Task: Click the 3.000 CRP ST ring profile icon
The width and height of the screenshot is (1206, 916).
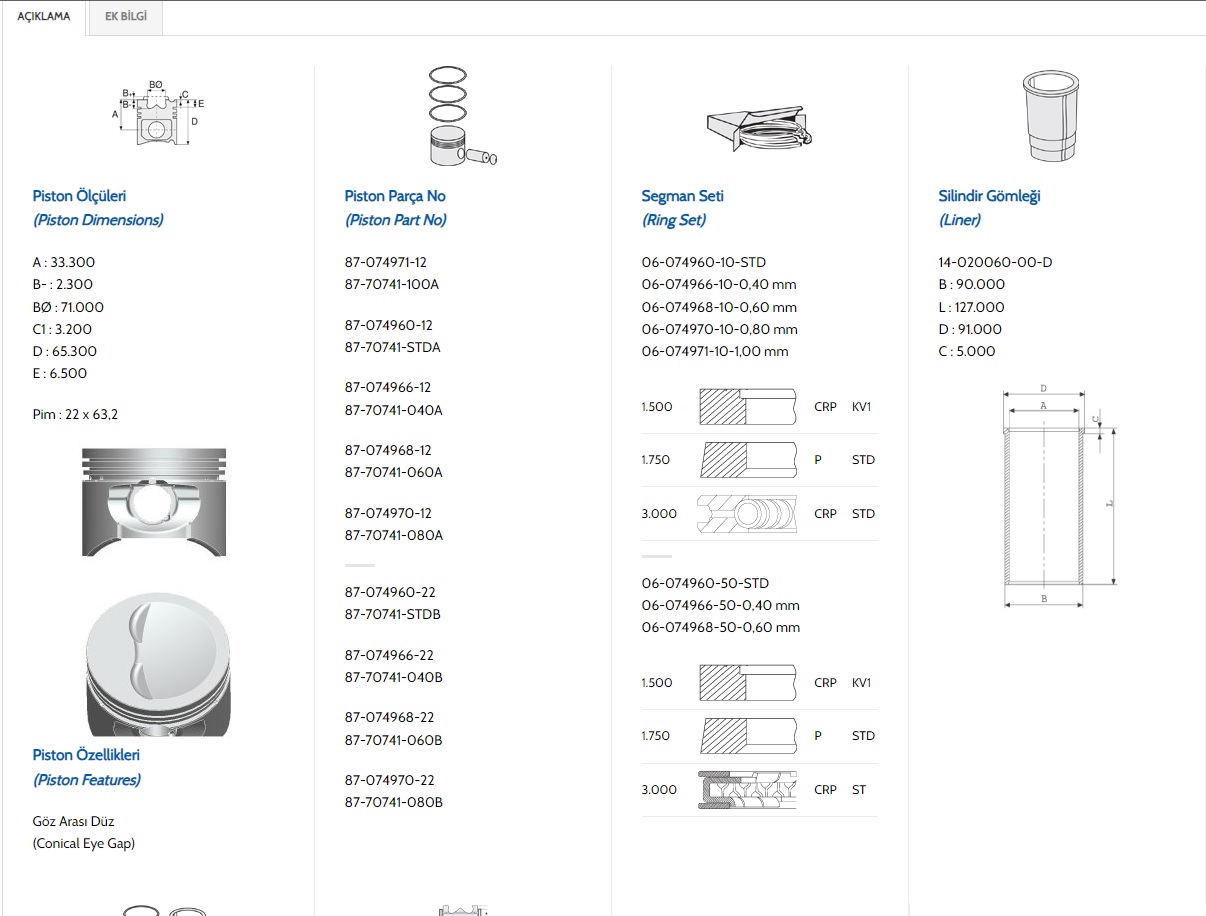Action: [x=748, y=789]
